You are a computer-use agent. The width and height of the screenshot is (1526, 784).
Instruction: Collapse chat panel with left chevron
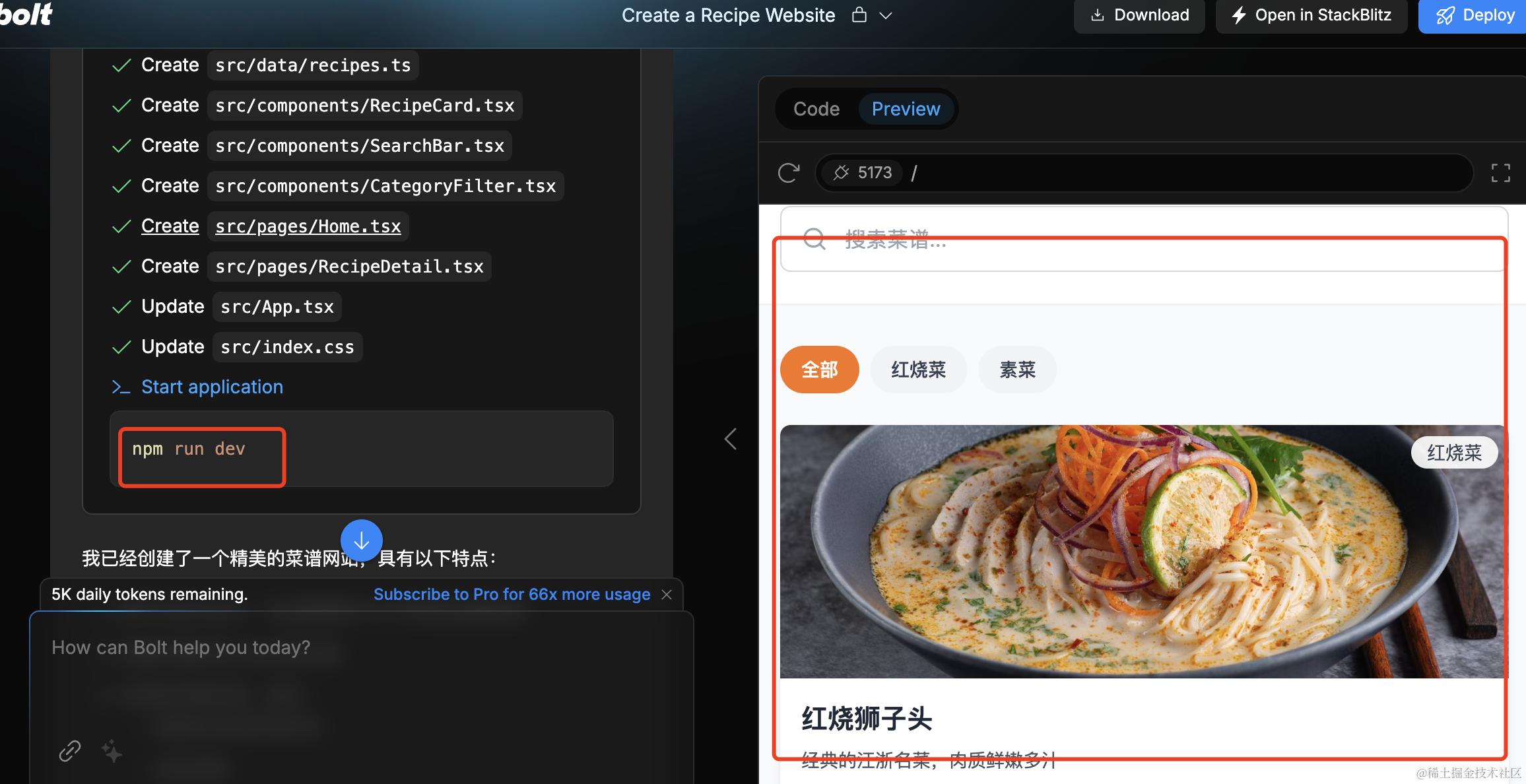coord(731,439)
